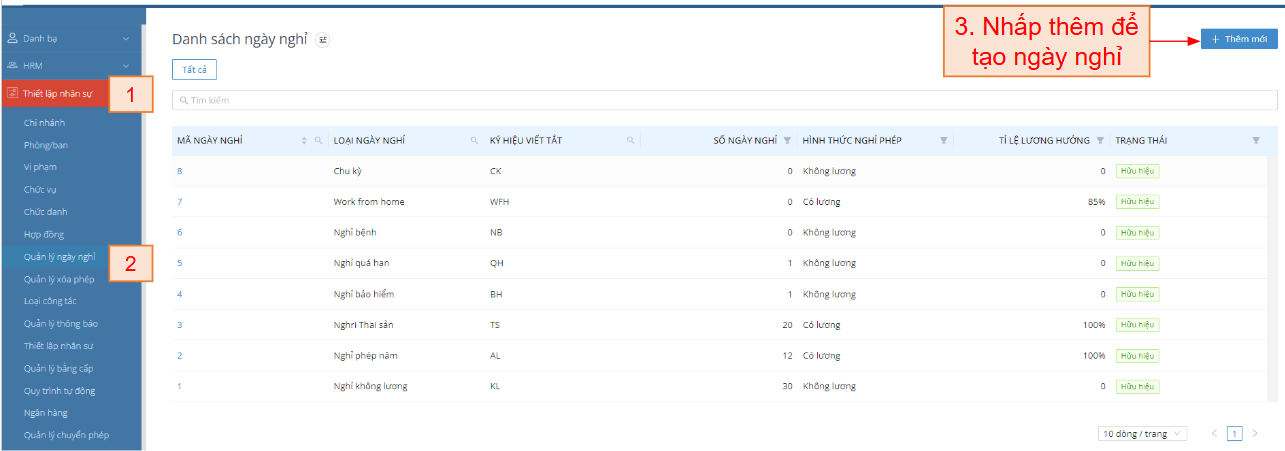The height and width of the screenshot is (451, 1285).
Task: Click the search icon in Loại ngày nghỉ column
Action: 474,141
